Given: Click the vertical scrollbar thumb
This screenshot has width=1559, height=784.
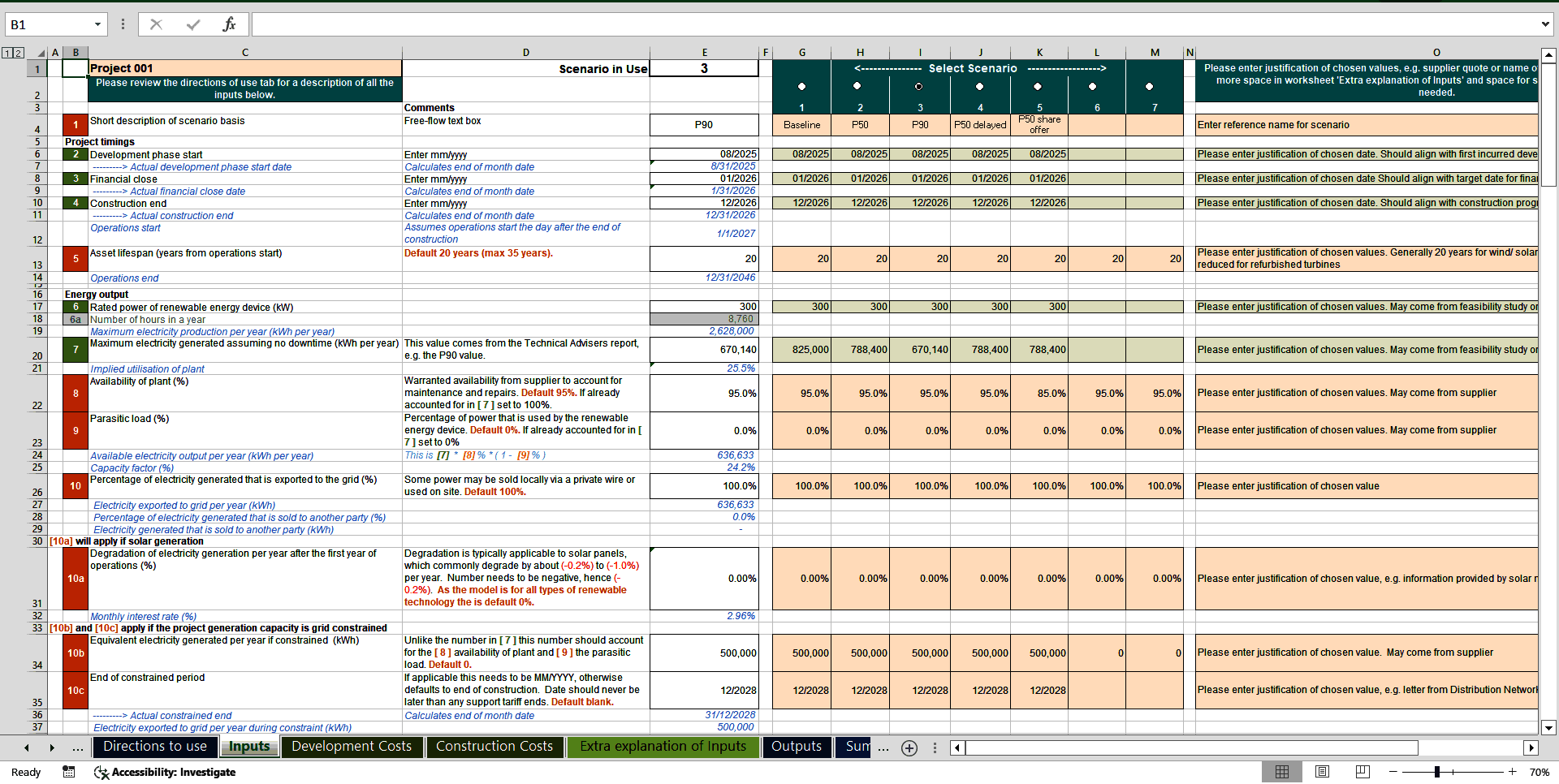Looking at the screenshot, I should 1548,126.
